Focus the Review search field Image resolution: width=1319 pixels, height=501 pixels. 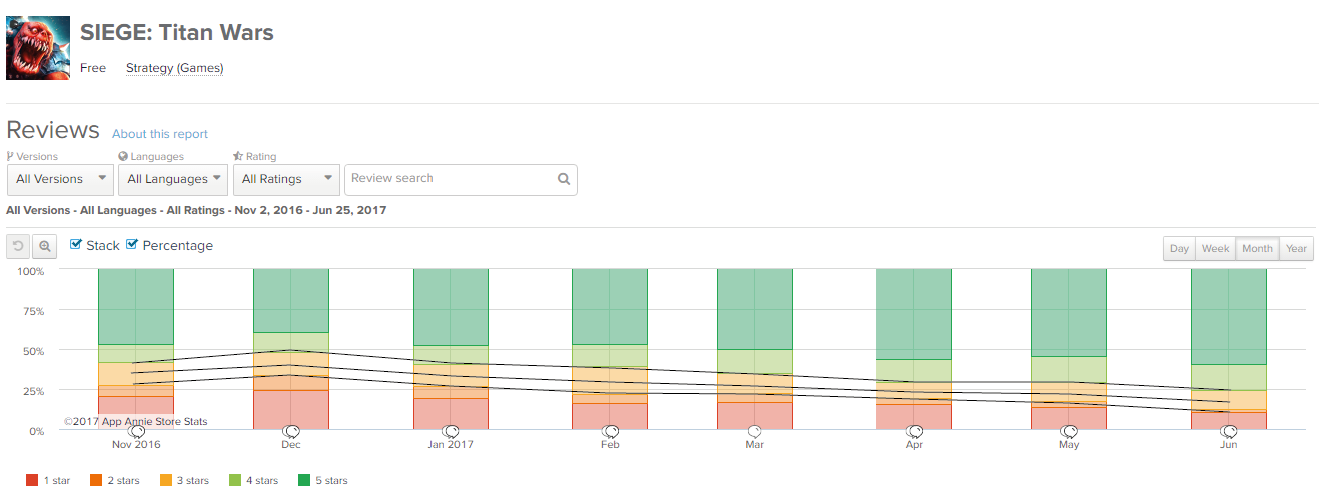461,180
